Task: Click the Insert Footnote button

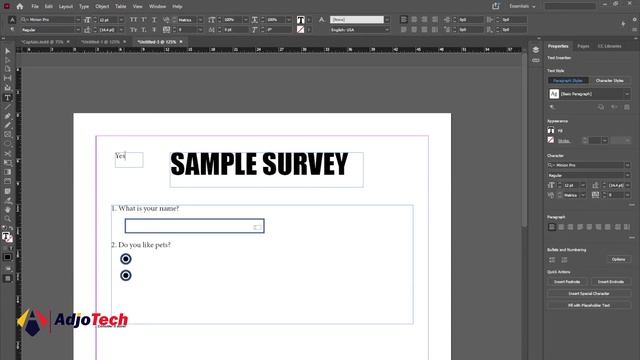Action: click(x=567, y=282)
